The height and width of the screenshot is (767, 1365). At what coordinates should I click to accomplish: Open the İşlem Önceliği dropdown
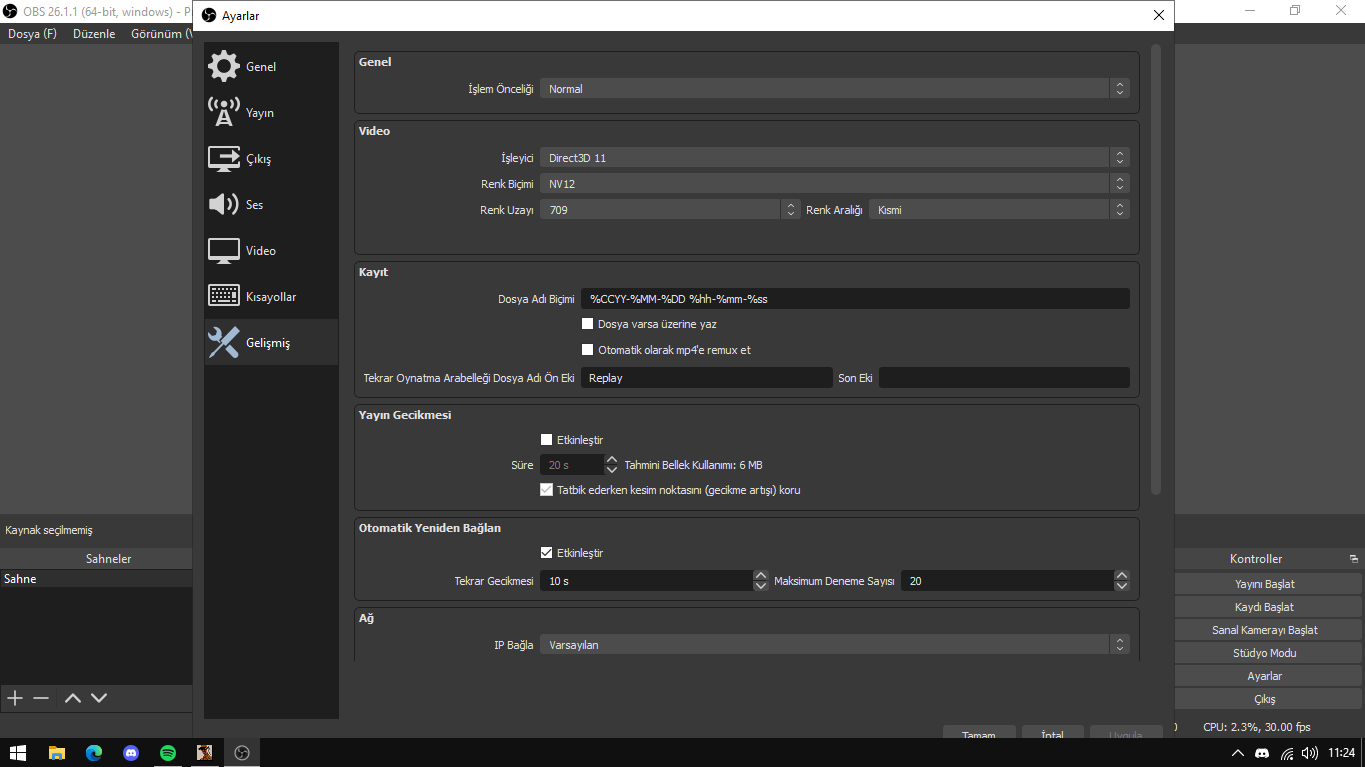[x=834, y=89]
